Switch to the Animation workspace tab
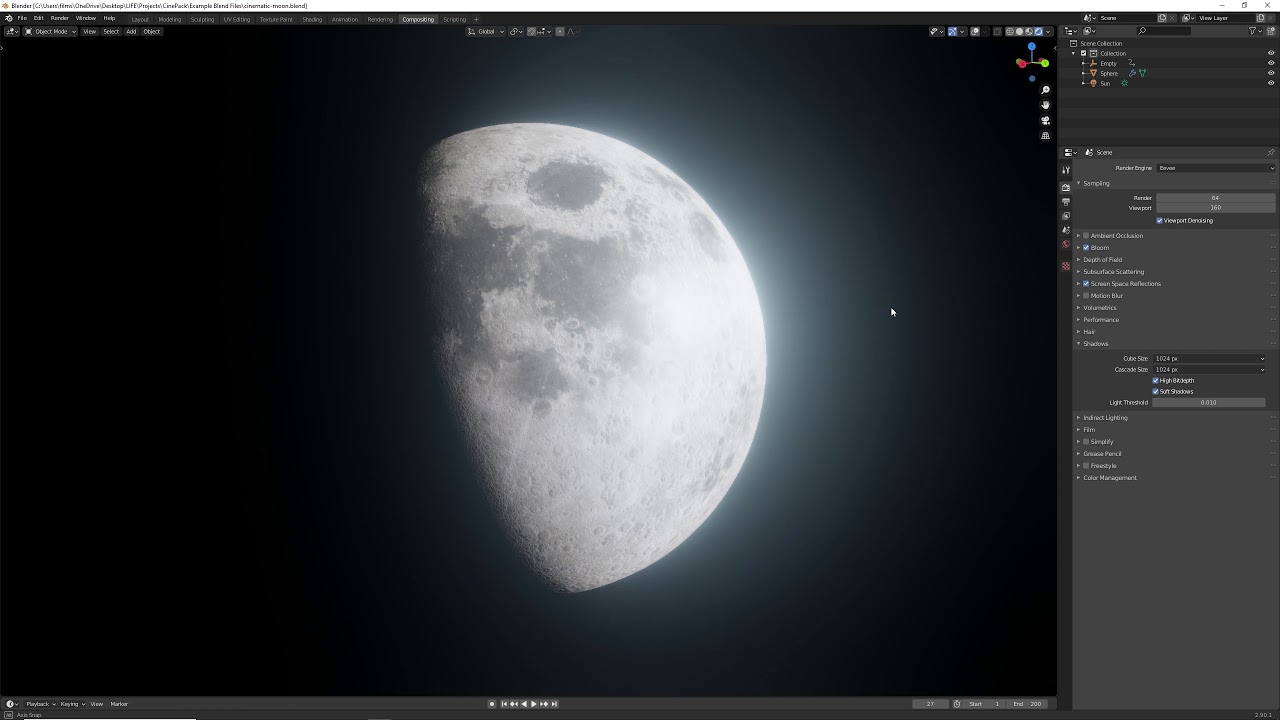Screen dimensions: 1280x720 (x=345, y=19)
